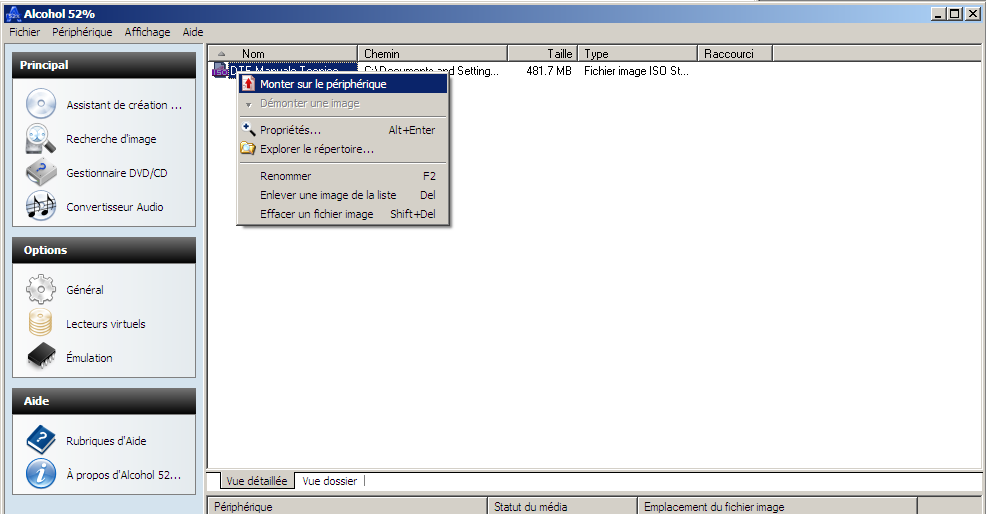Sort list by Type column
Viewport: 986px width, 514px height.
click(638, 53)
